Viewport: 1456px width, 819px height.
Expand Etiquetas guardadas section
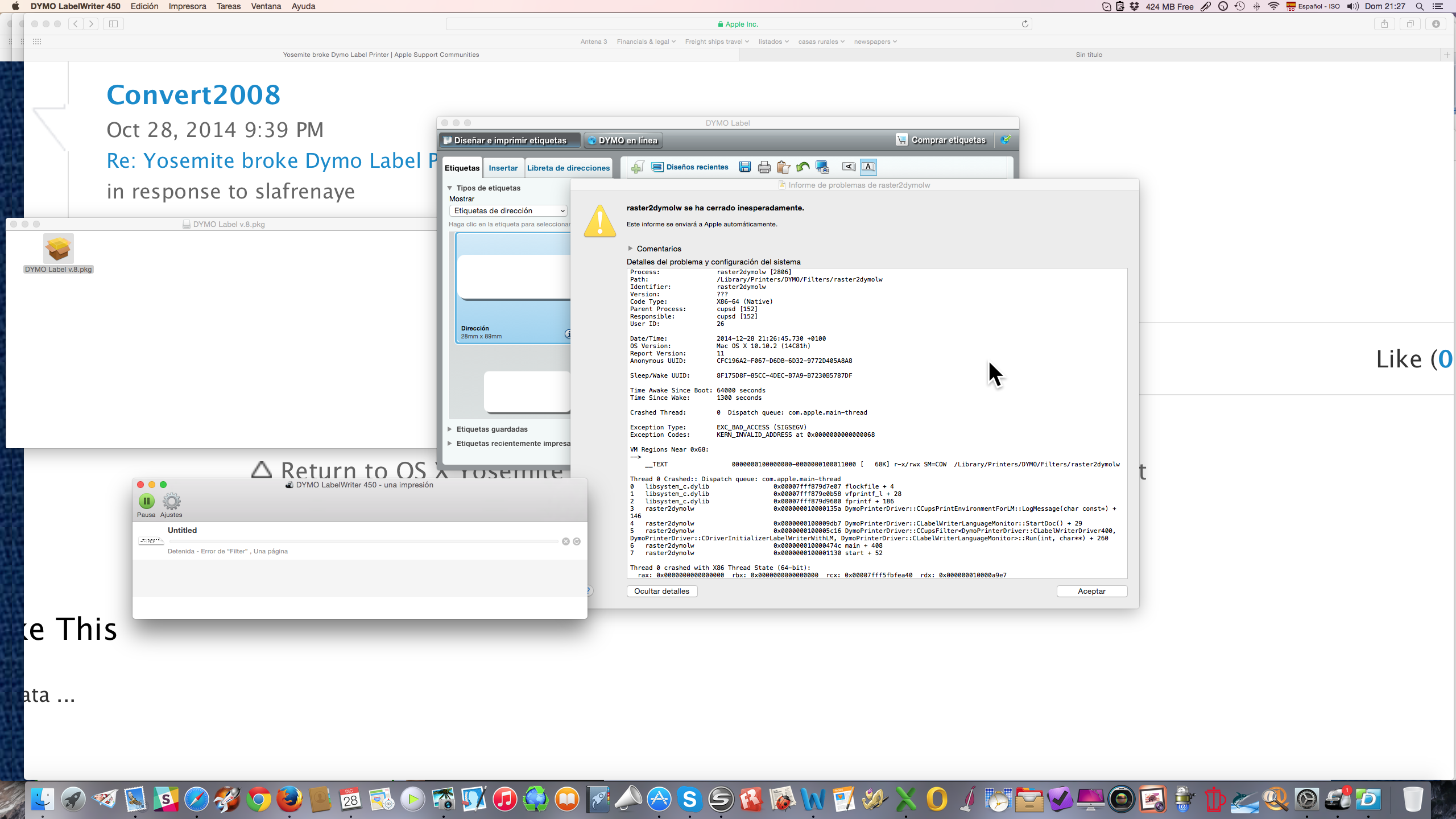pyautogui.click(x=450, y=429)
